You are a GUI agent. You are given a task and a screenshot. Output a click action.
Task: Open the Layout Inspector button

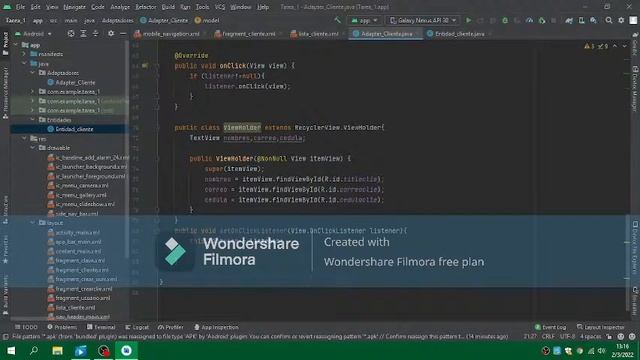click(601, 327)
